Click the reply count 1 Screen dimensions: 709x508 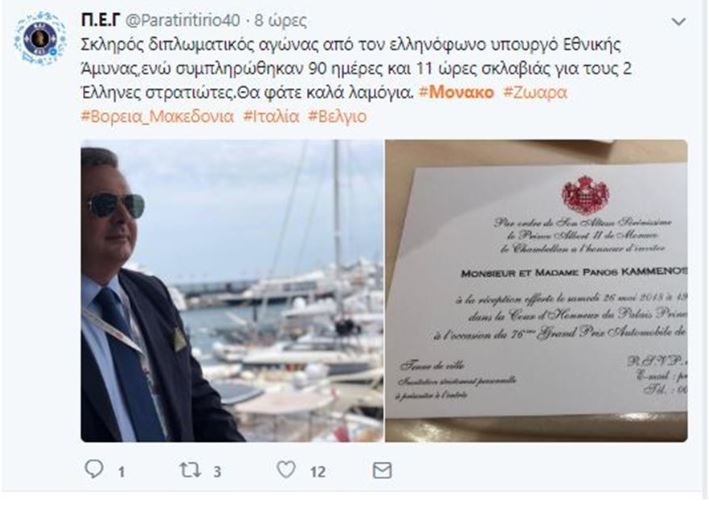(121, 472)
